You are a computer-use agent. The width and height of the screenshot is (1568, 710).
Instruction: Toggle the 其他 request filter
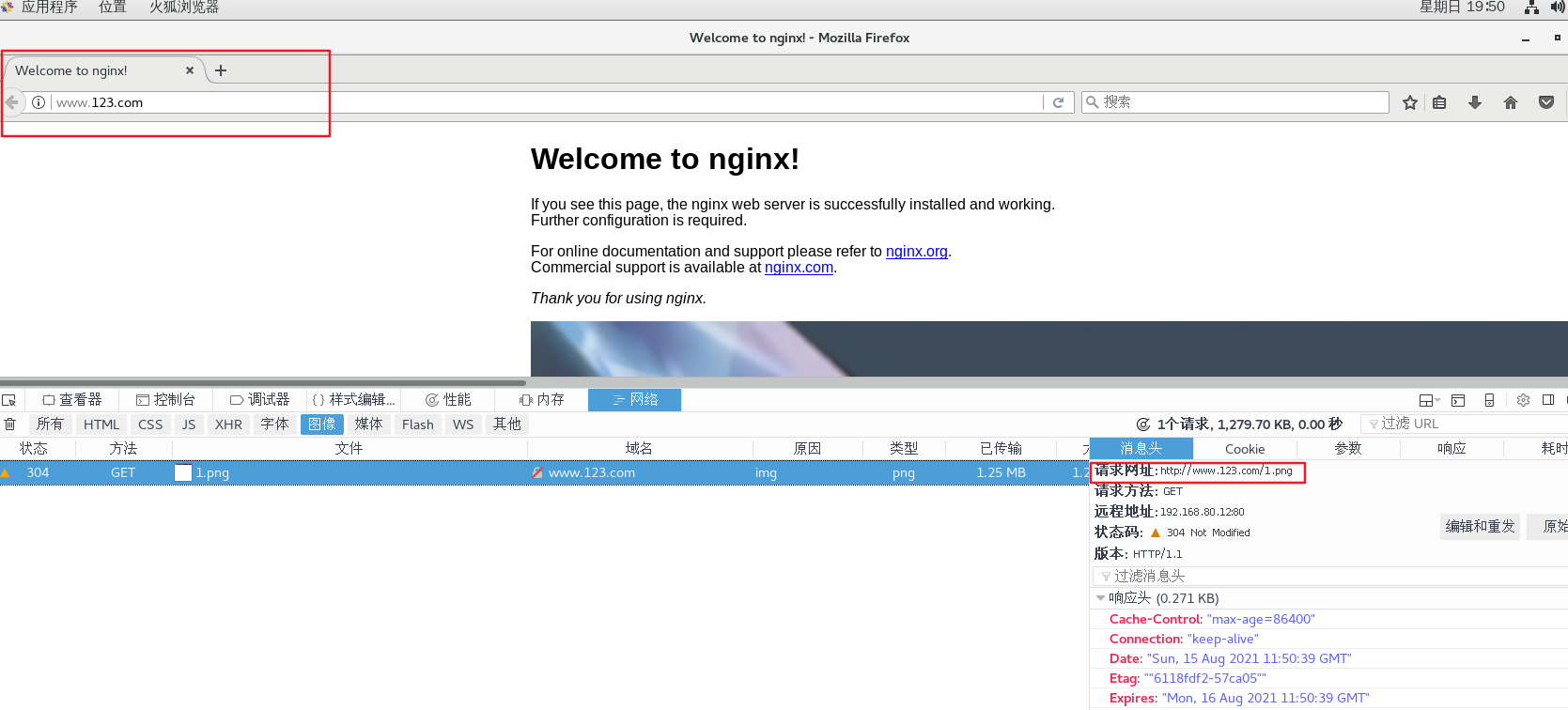507,424
